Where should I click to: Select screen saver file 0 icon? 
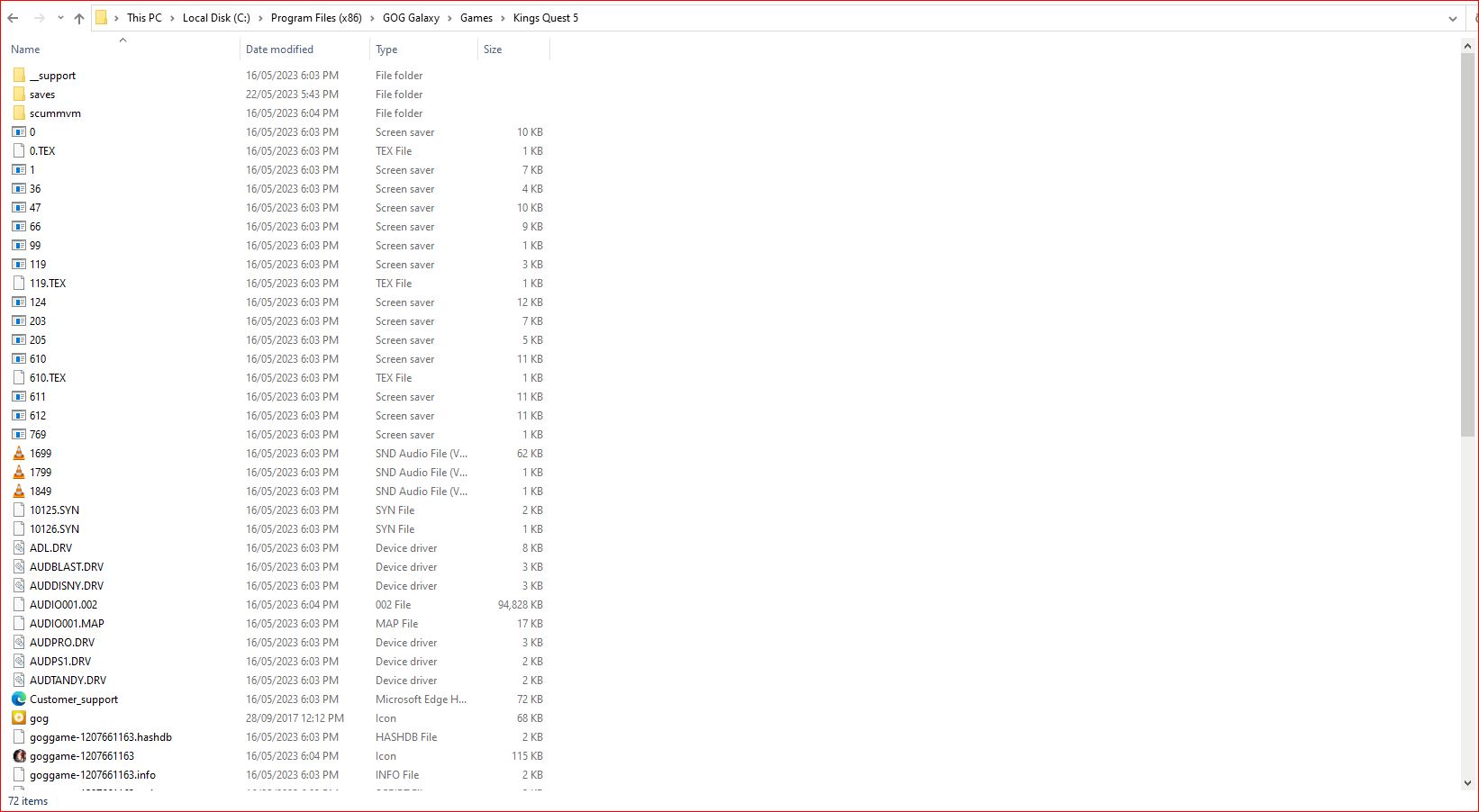[19, 132]
